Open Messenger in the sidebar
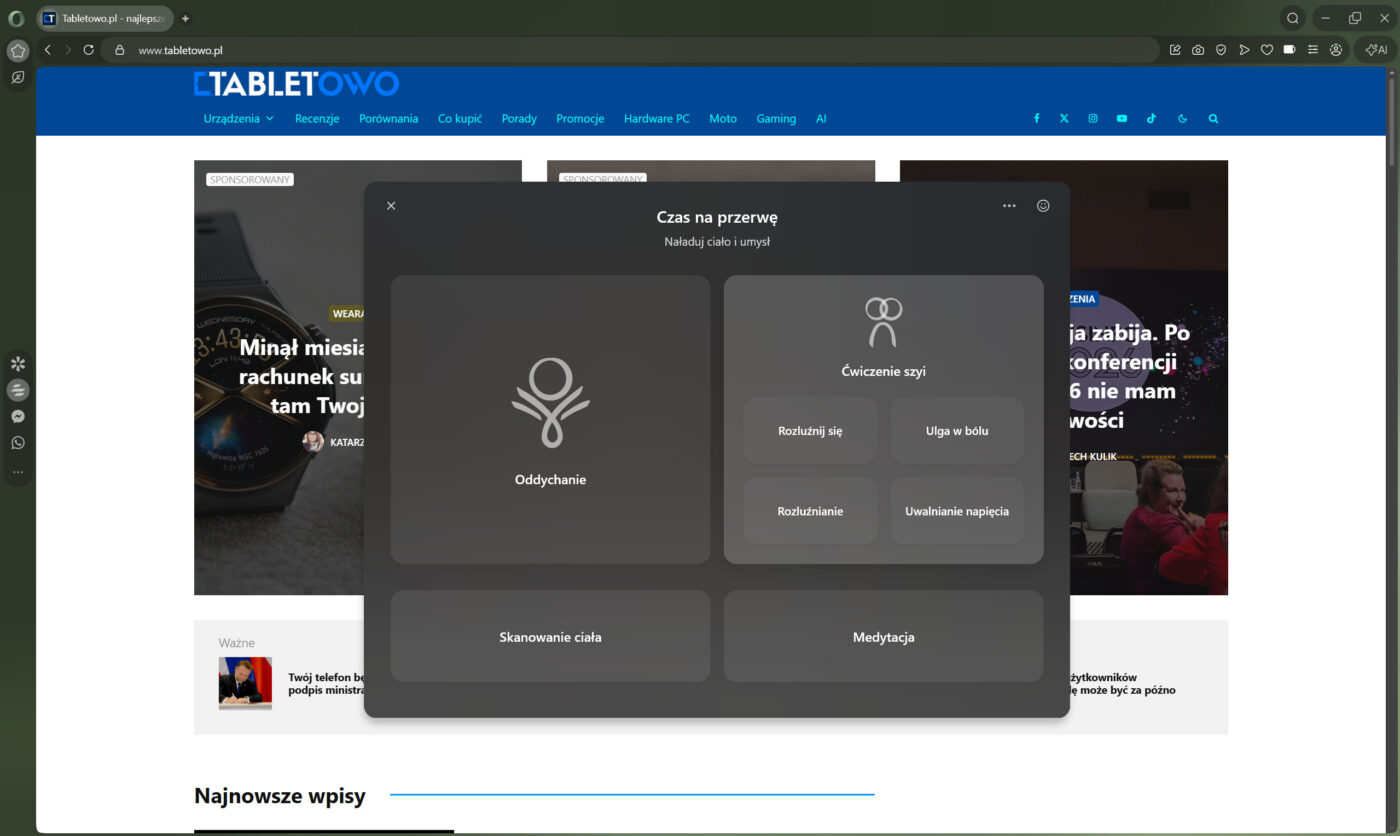 click(17, 417)
